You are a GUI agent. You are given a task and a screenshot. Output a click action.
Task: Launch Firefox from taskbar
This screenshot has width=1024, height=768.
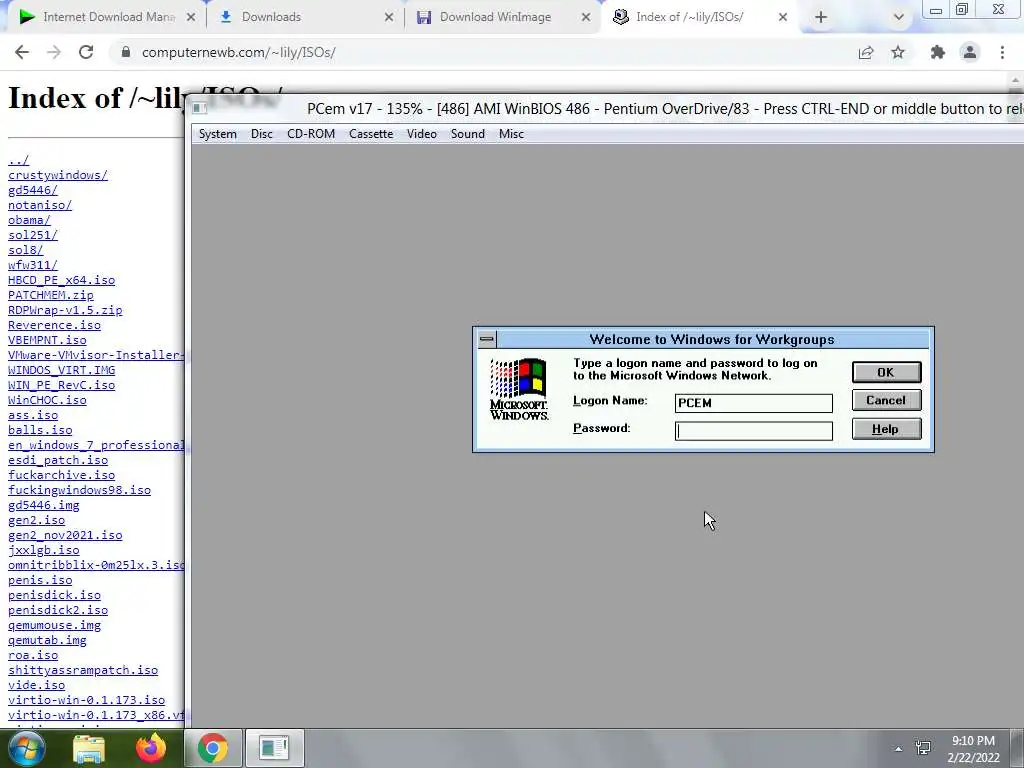(x=151, y=748)
